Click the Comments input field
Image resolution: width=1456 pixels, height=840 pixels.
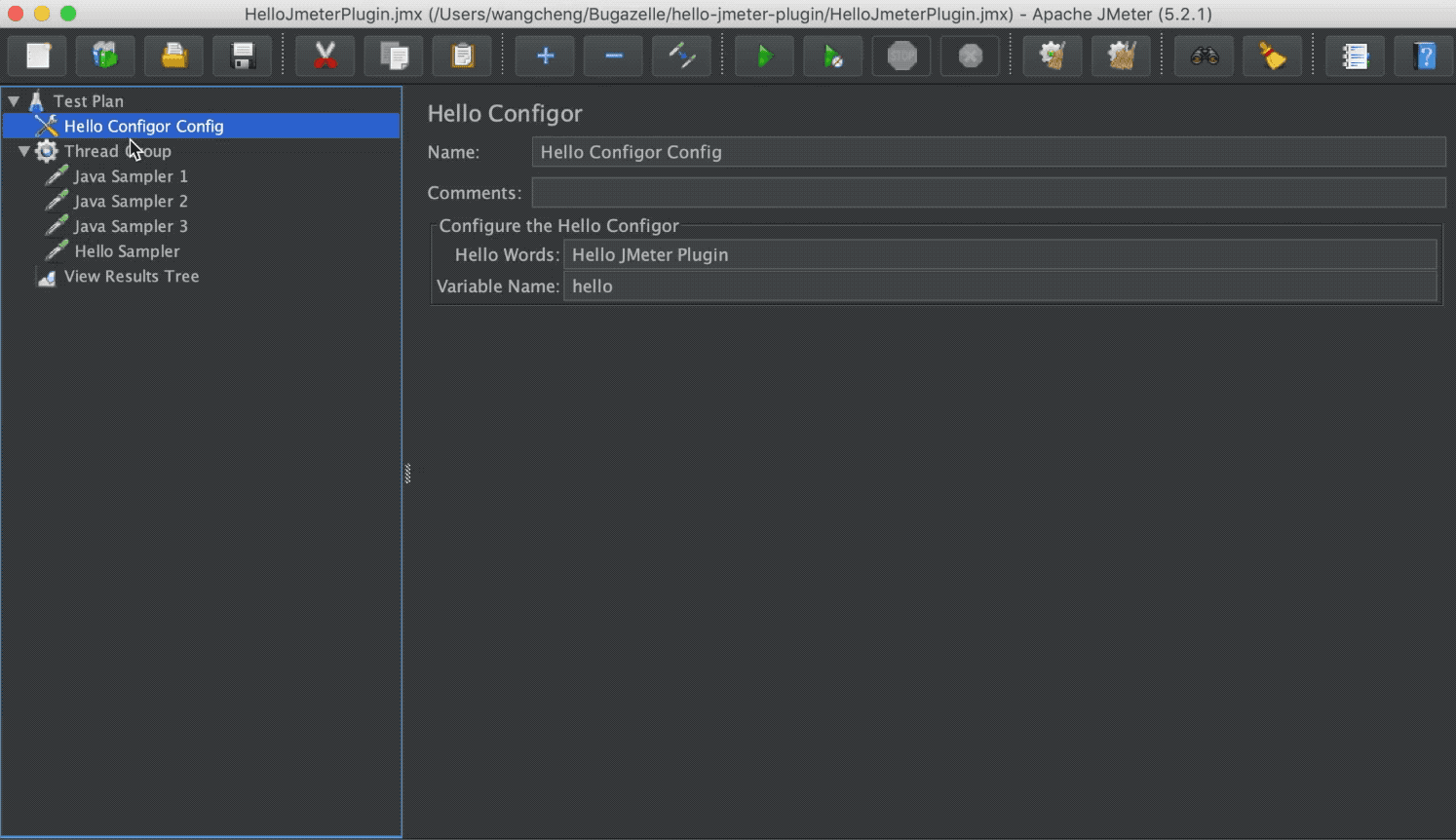[988, 193]
